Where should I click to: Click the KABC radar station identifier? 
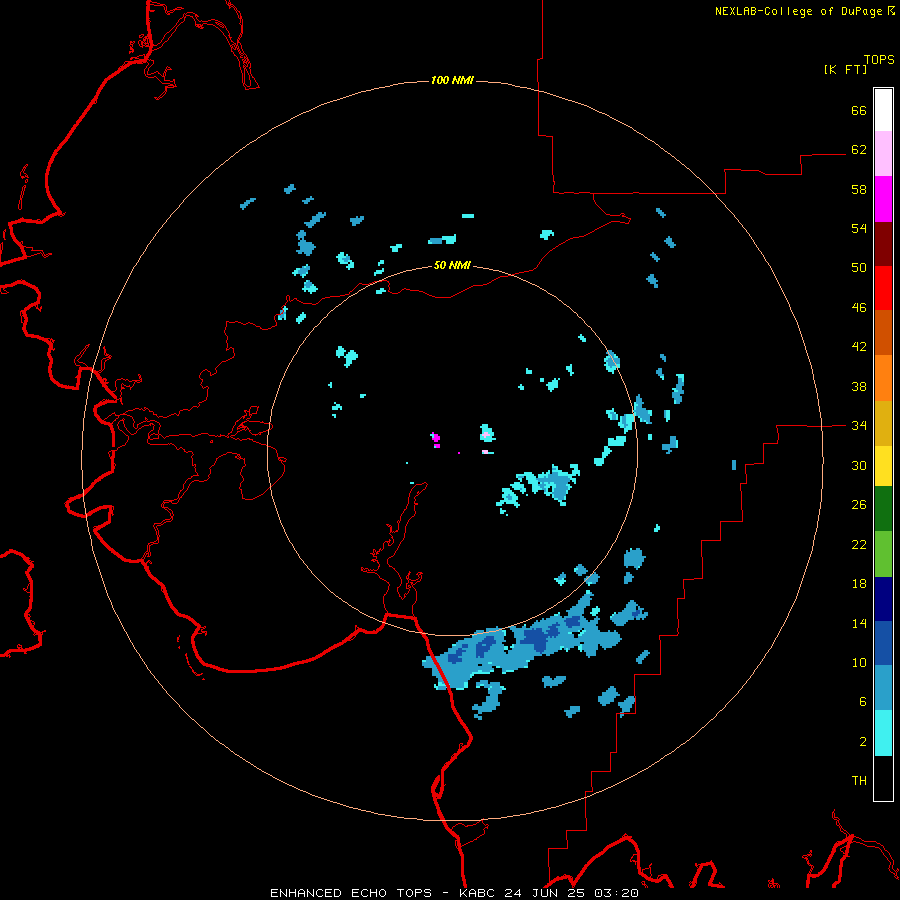click(478, 893)
